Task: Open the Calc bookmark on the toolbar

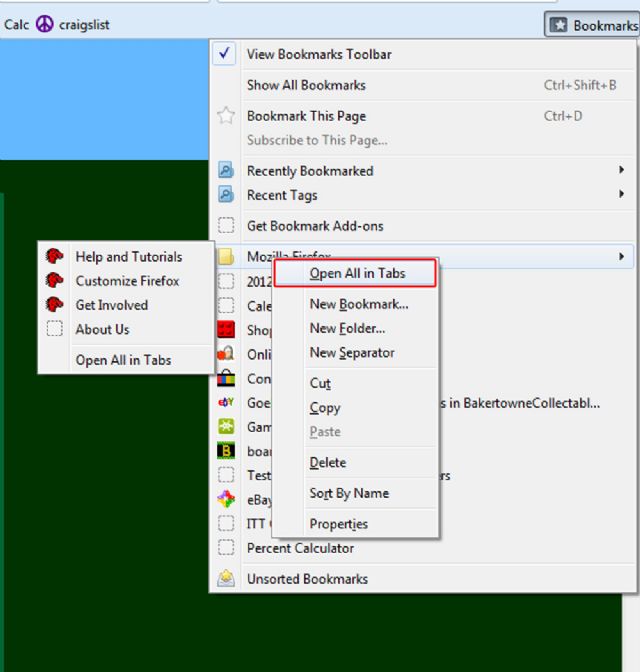Action: [x=16, y=24]
